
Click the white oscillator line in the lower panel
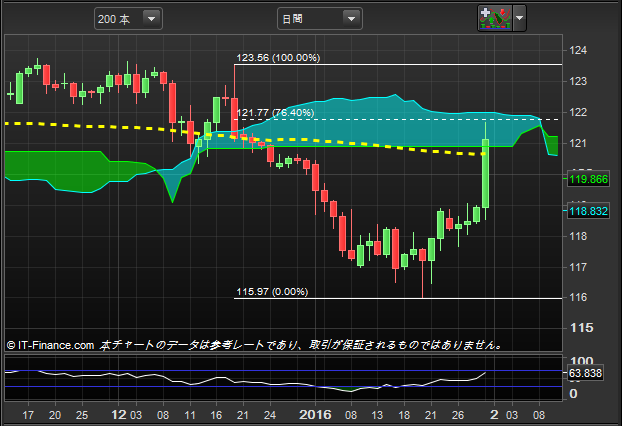point(245,382)
